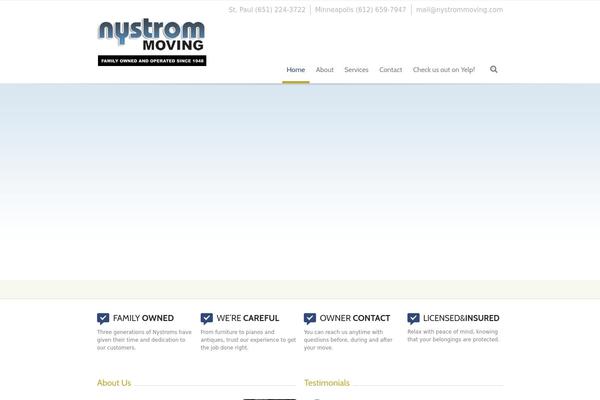The image size is (600, 400).
Task: Open the About menu item
Action: [324, 70]
